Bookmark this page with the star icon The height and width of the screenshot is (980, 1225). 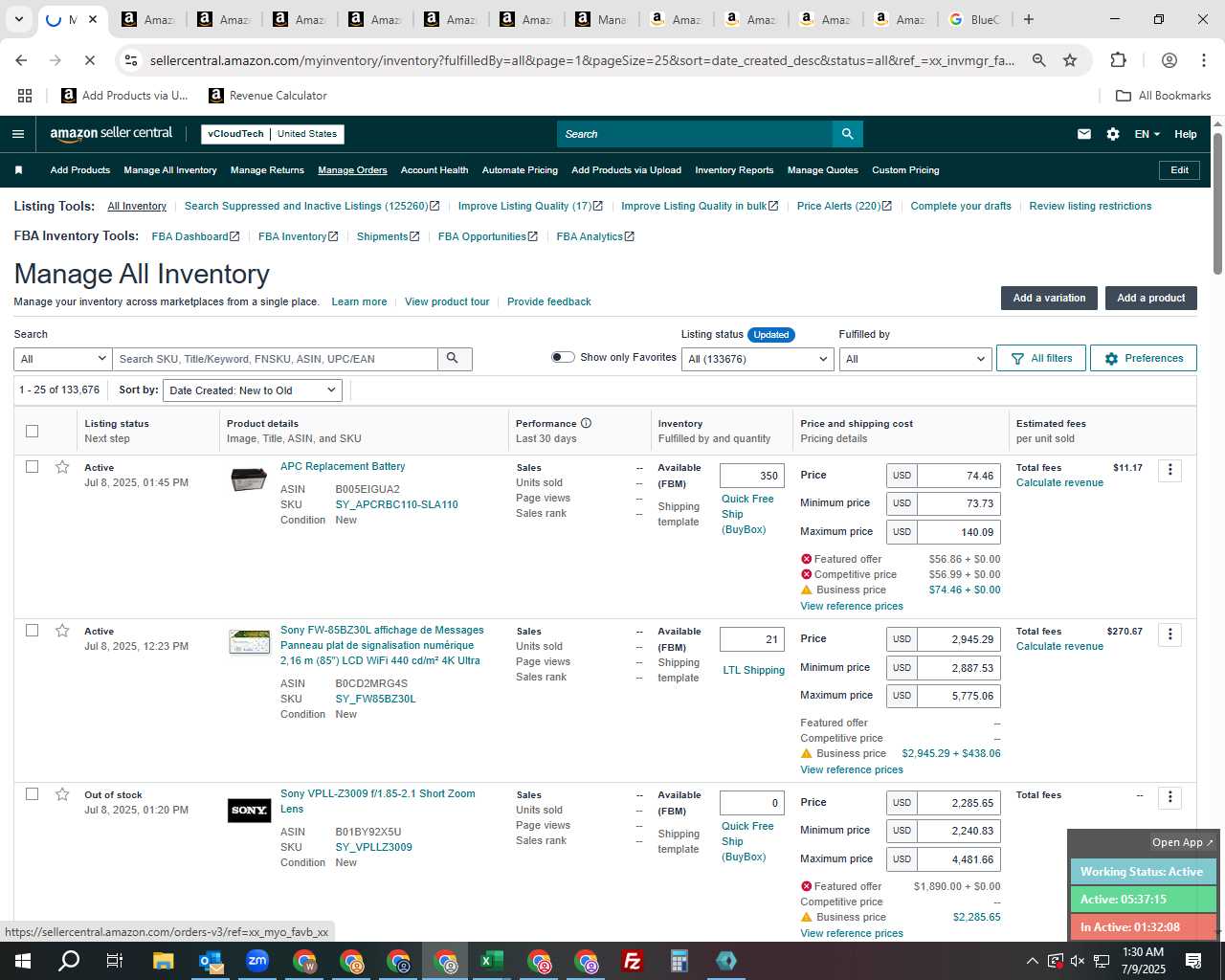tap(1070, 60)
